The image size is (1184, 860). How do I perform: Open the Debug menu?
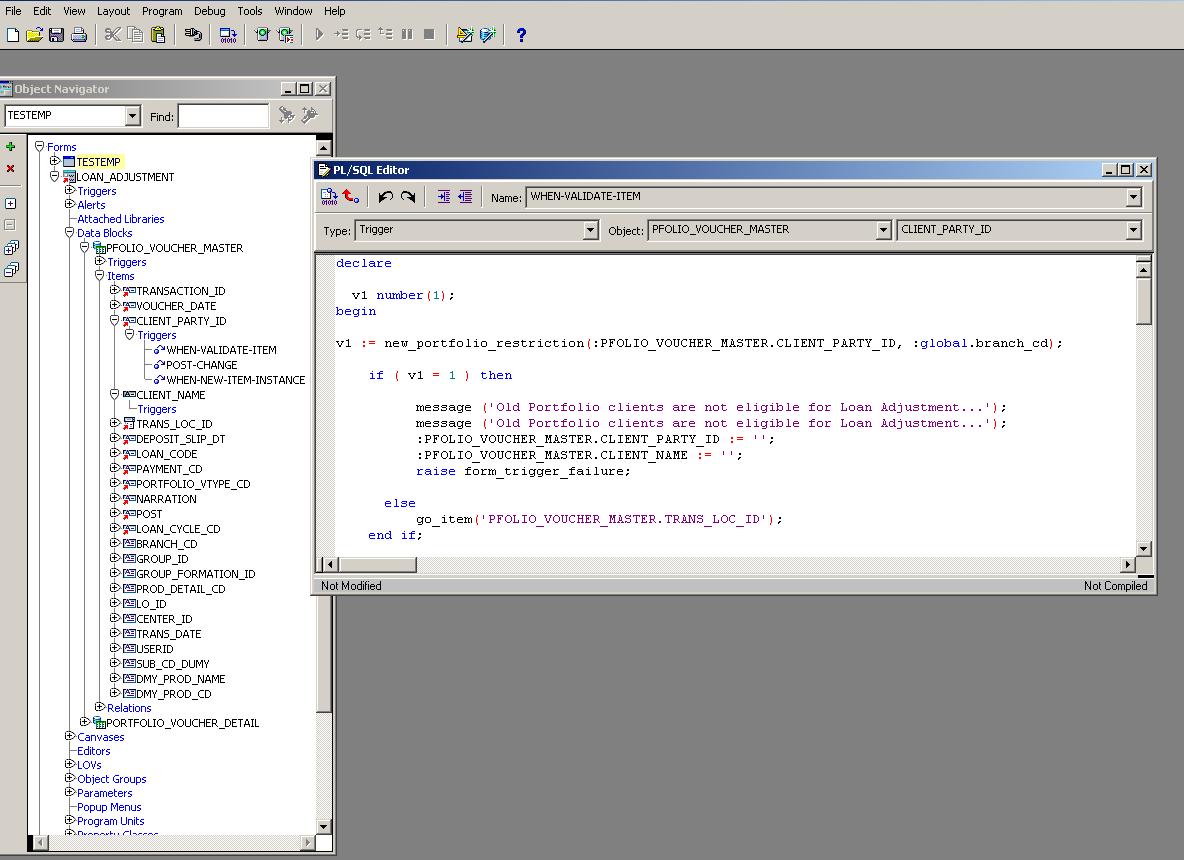[209, 11]
